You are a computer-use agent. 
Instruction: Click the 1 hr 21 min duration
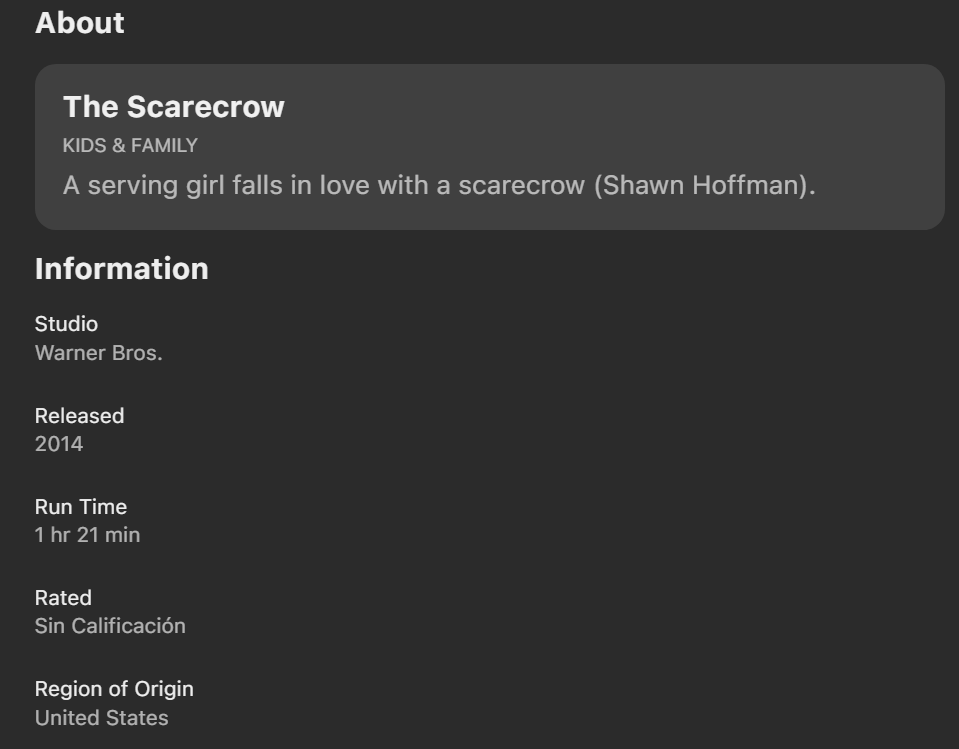pyautogui.click(x=87, y=535)
